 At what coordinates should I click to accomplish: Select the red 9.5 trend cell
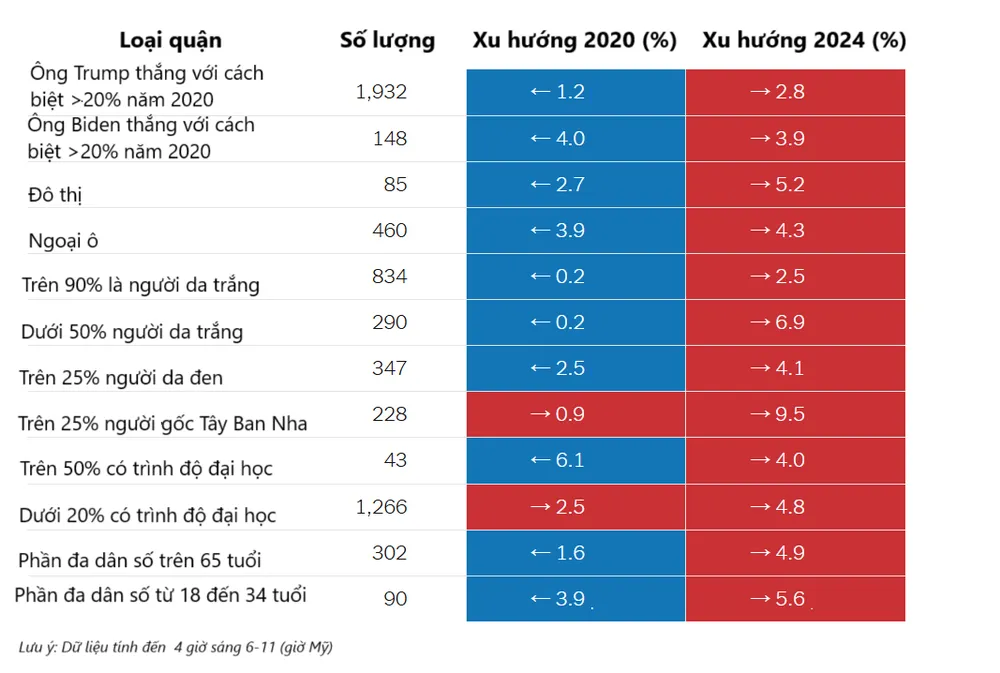pos(795,415)
